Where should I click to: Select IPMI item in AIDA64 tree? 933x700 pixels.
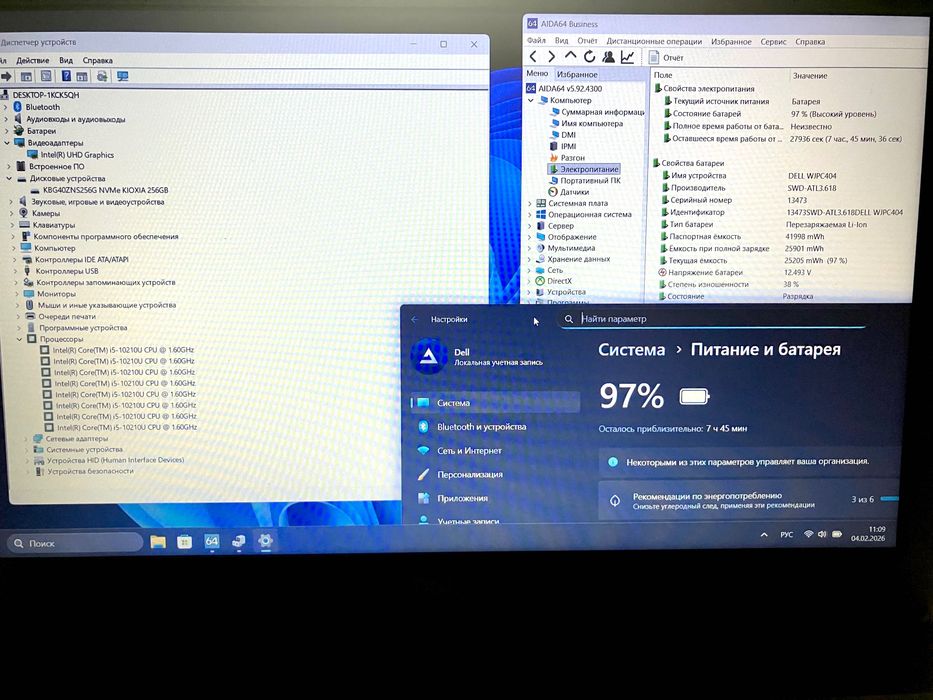[563, 146]
